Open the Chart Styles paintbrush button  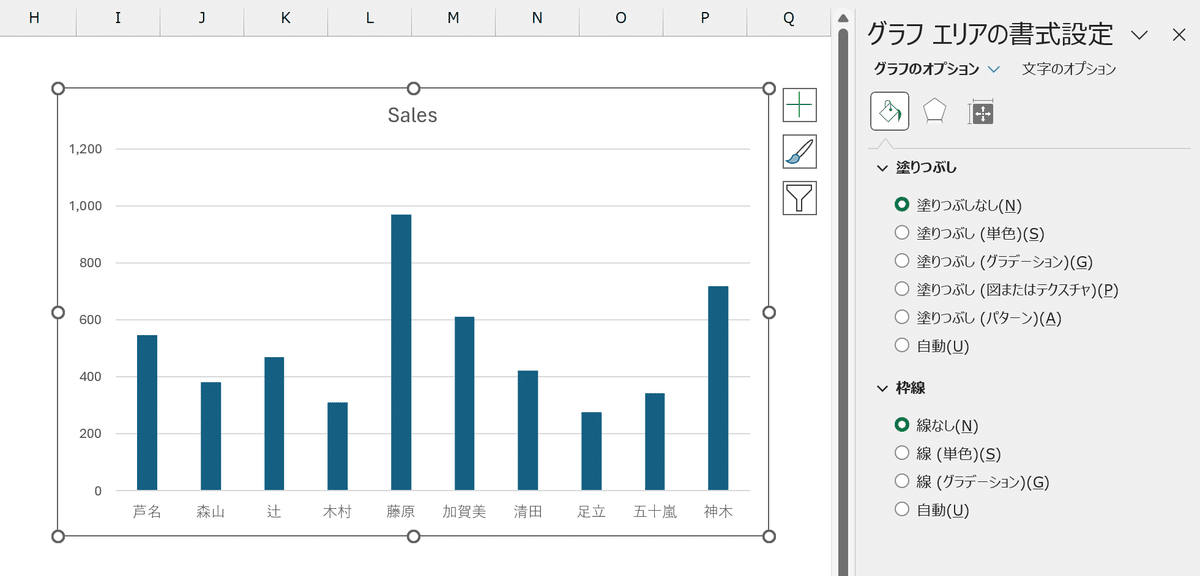tap(800, 151)
